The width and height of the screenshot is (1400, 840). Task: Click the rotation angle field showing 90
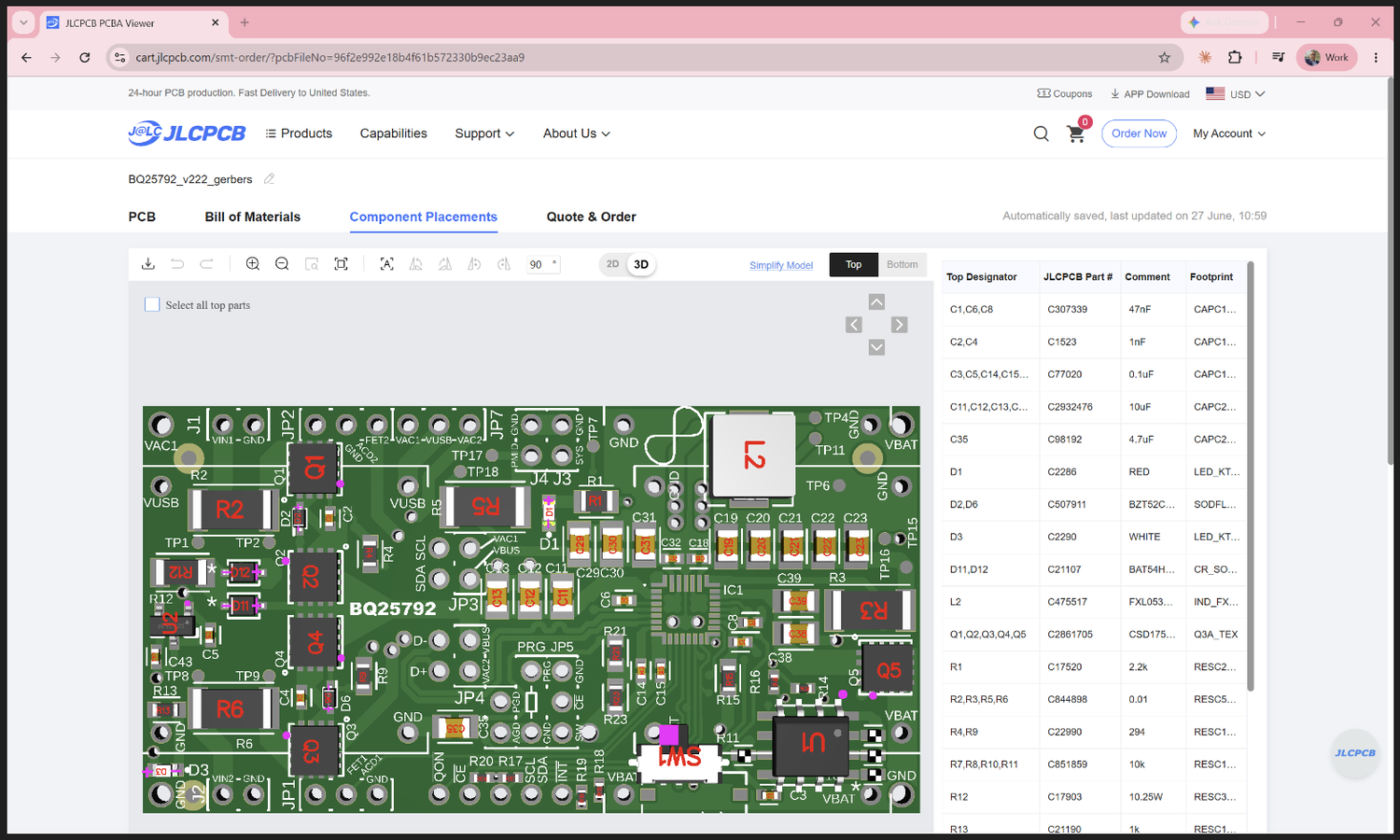tap(542, 264)
